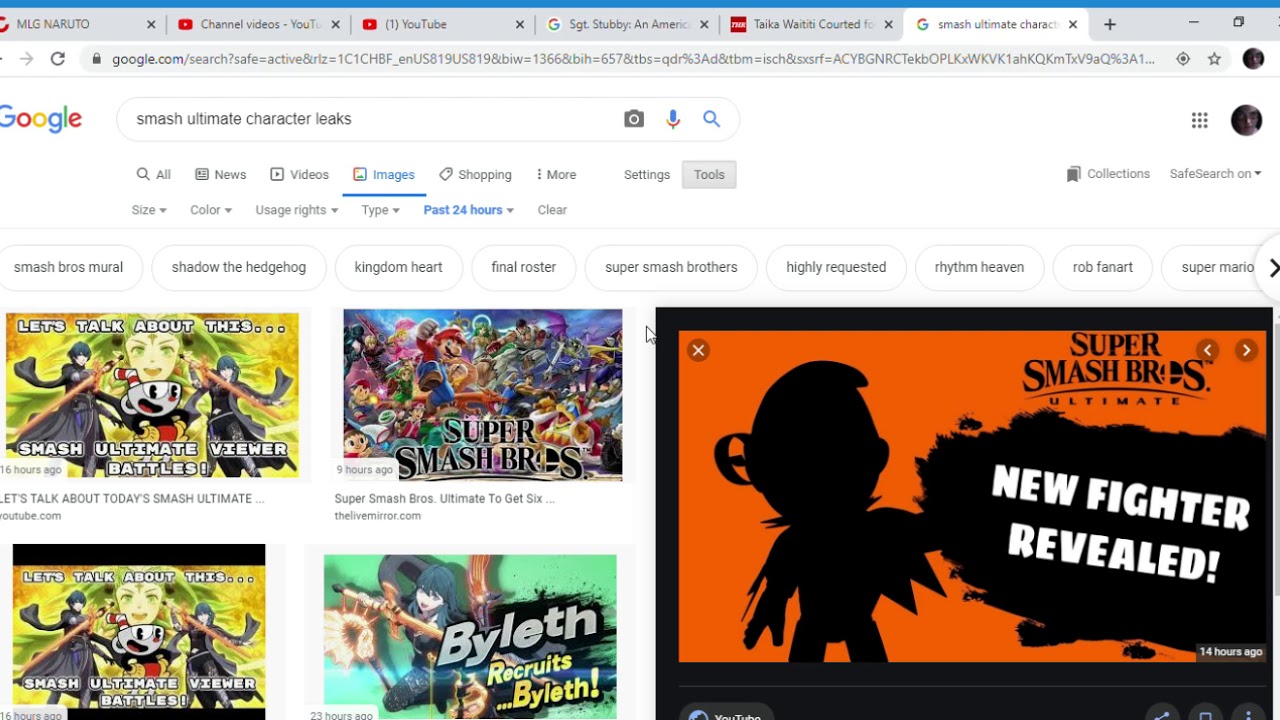Close the Taika Waititi tab
Screen dimensions: 1280x720
pyautogui.click(x=888, y=24)
